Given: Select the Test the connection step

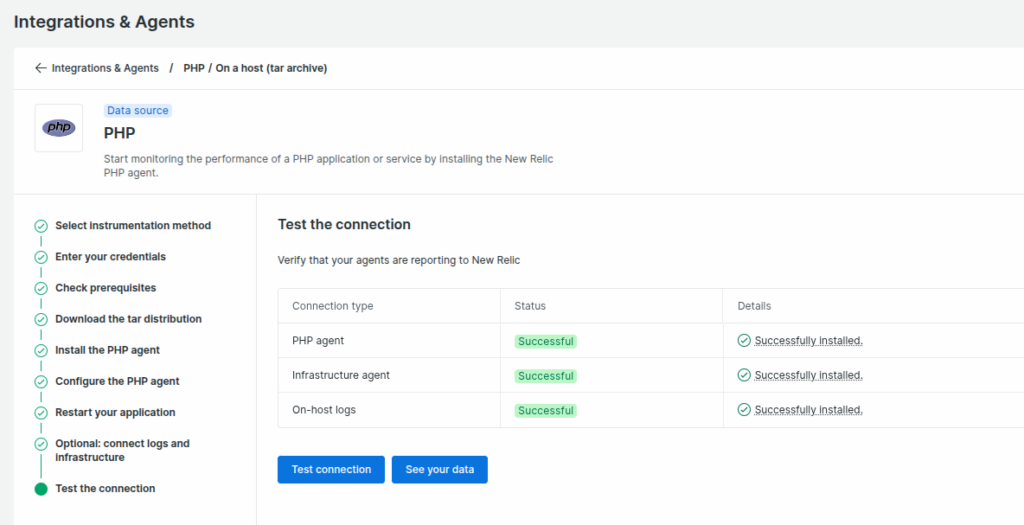Looking at the screenshot, I should [x=105, y=488].
